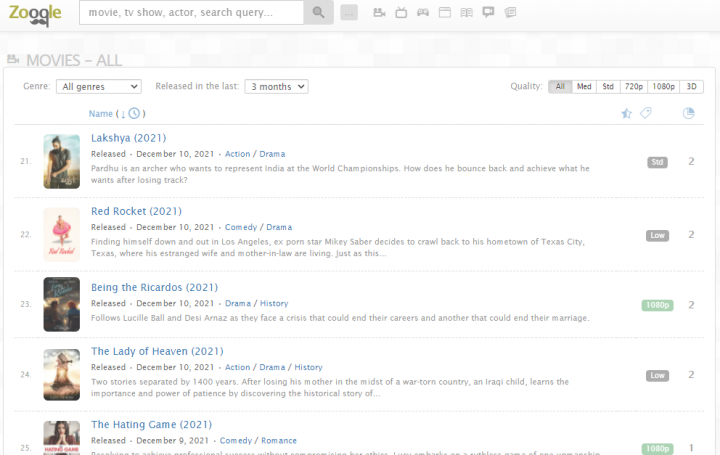Choose the Std quality tab
Viewport: 720px width, 455px height.
point(608,87)
